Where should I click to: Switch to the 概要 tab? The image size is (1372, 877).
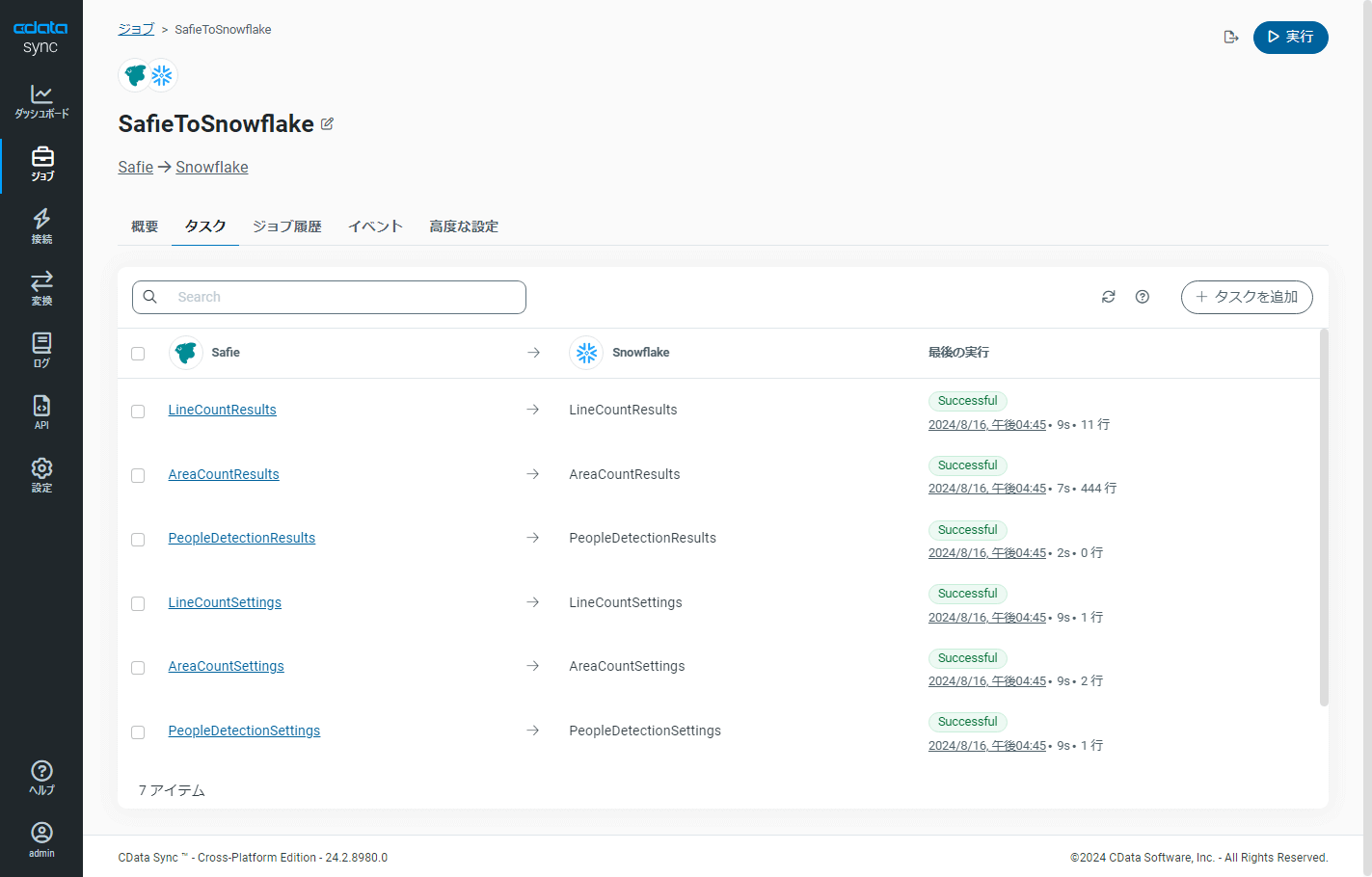coord(145,226)
